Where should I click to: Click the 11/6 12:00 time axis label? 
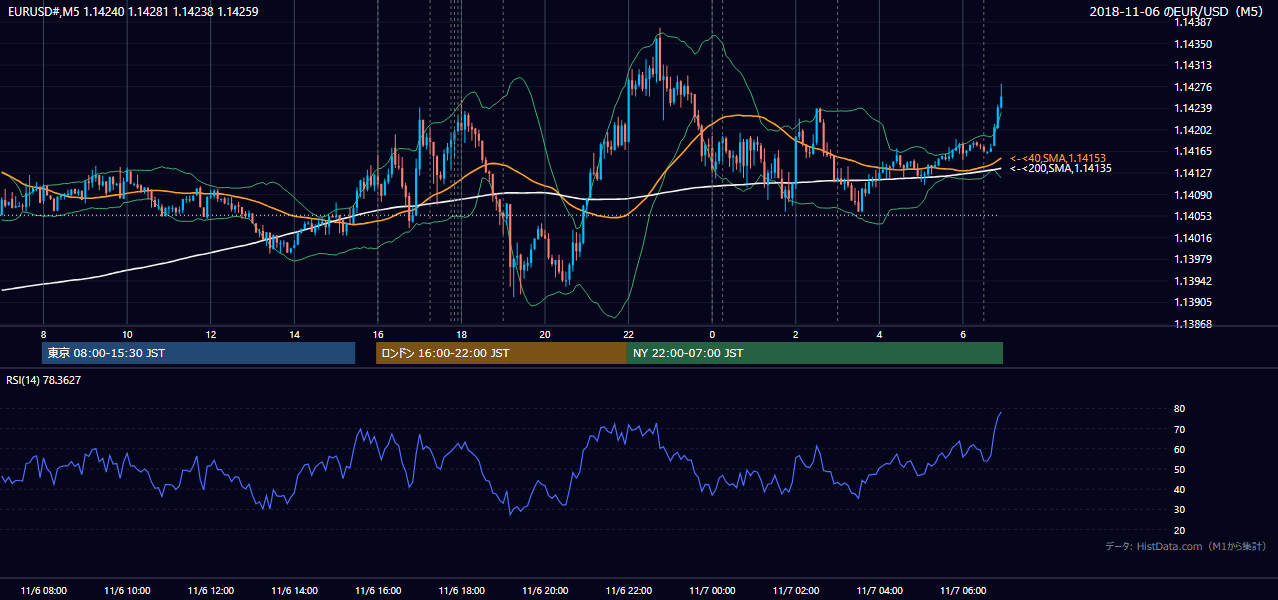[x=210, y=591]
